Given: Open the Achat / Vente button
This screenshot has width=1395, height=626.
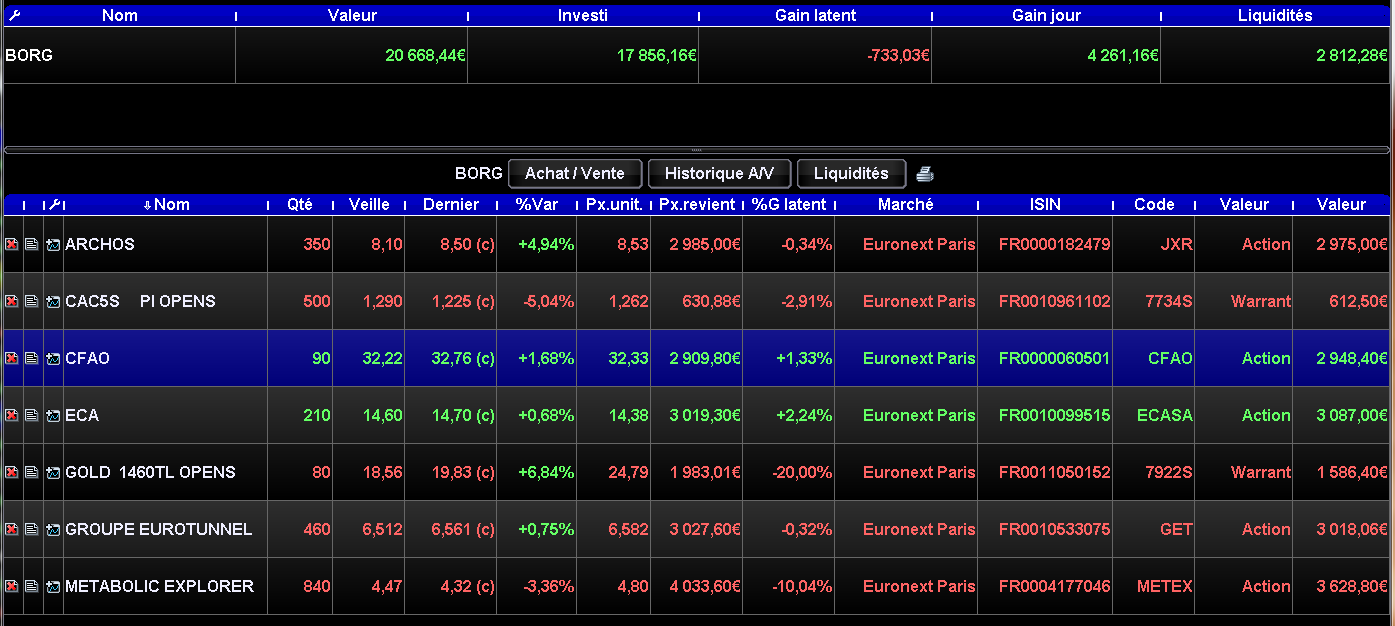Looking at the screenshot, I should point(575,174).
